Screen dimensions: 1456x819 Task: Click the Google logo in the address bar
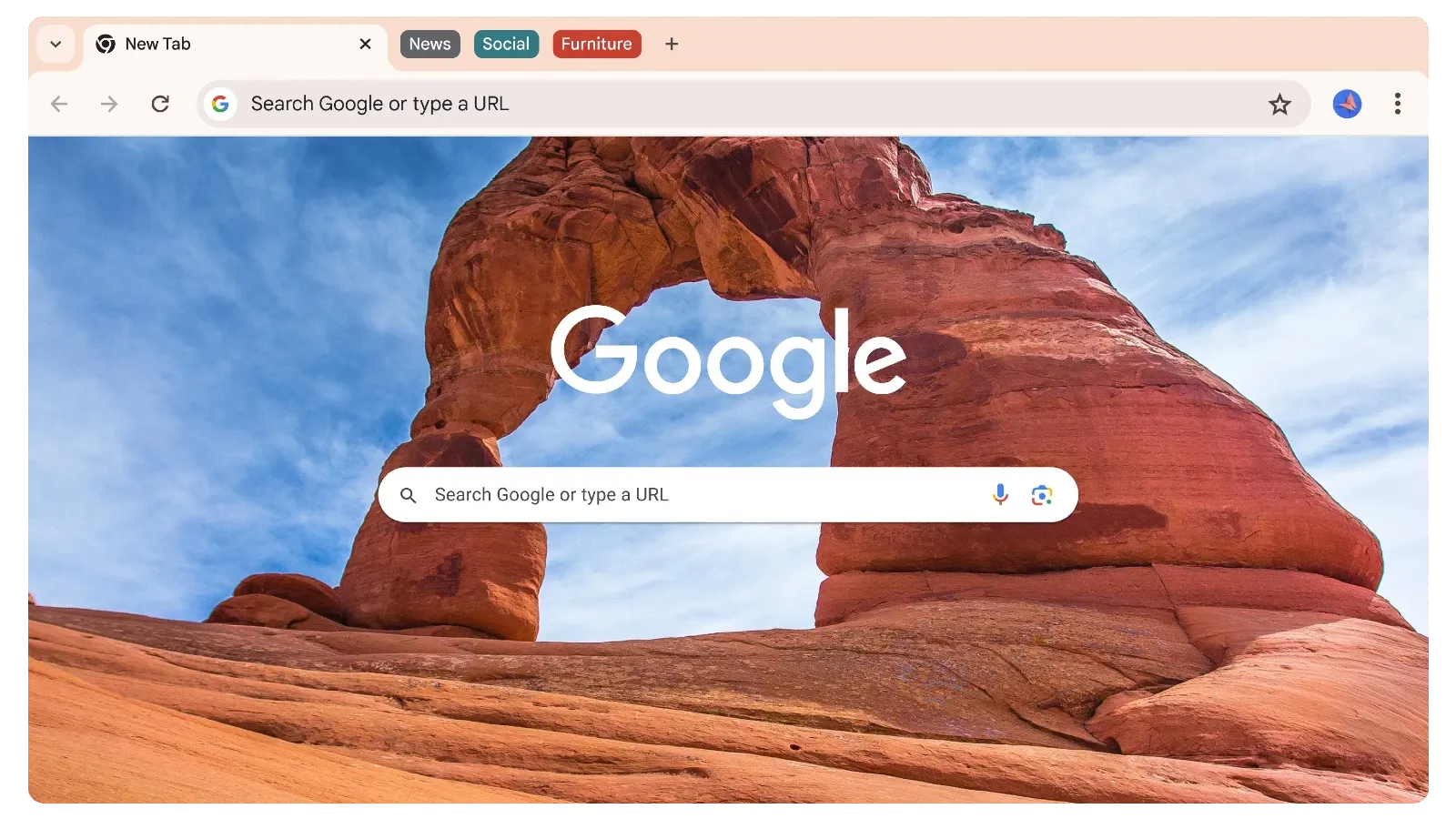click(221, 104)
